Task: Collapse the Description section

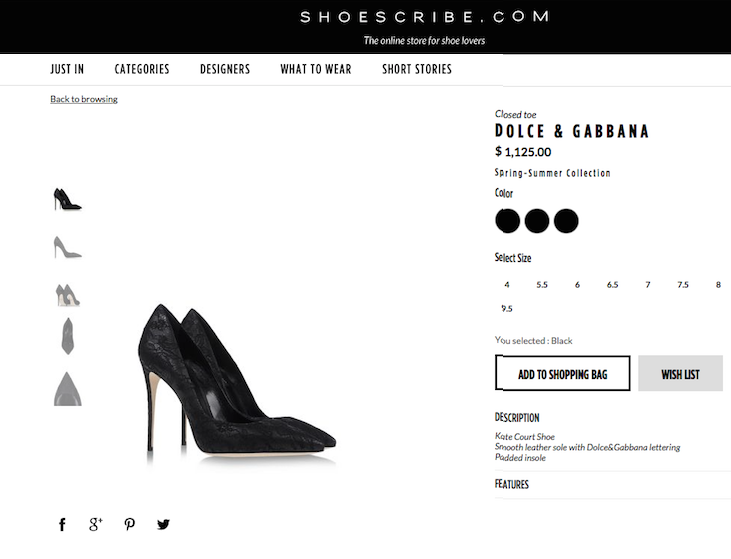Action: click(x=517, y=418)
